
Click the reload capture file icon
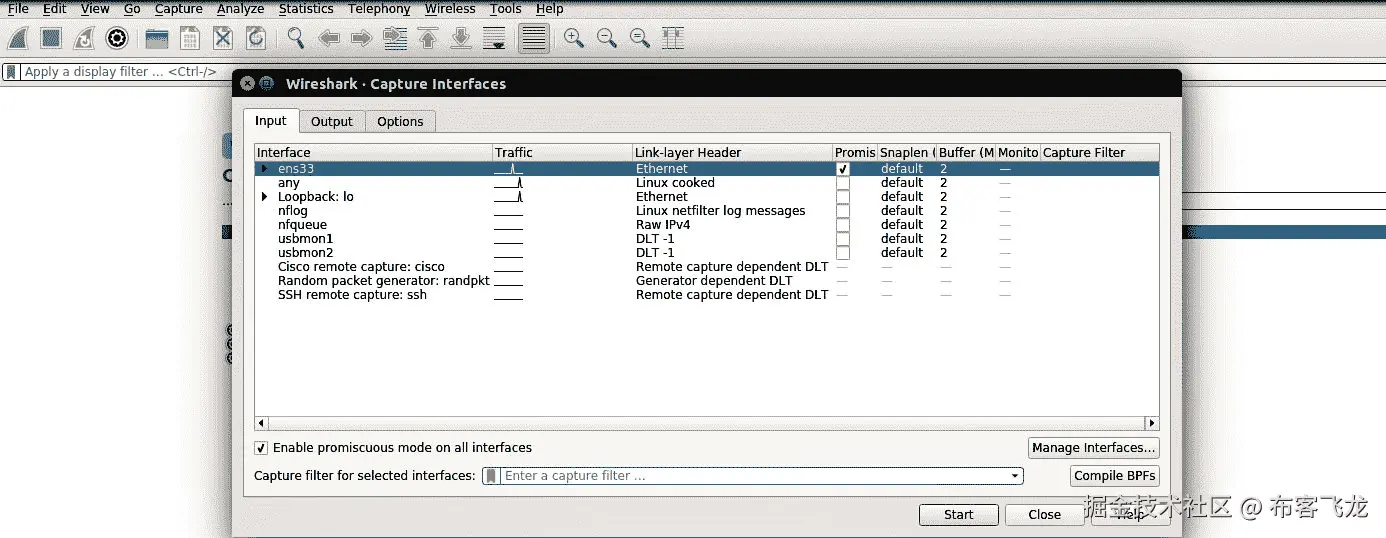pyautogui.click(x=256, y=38)
